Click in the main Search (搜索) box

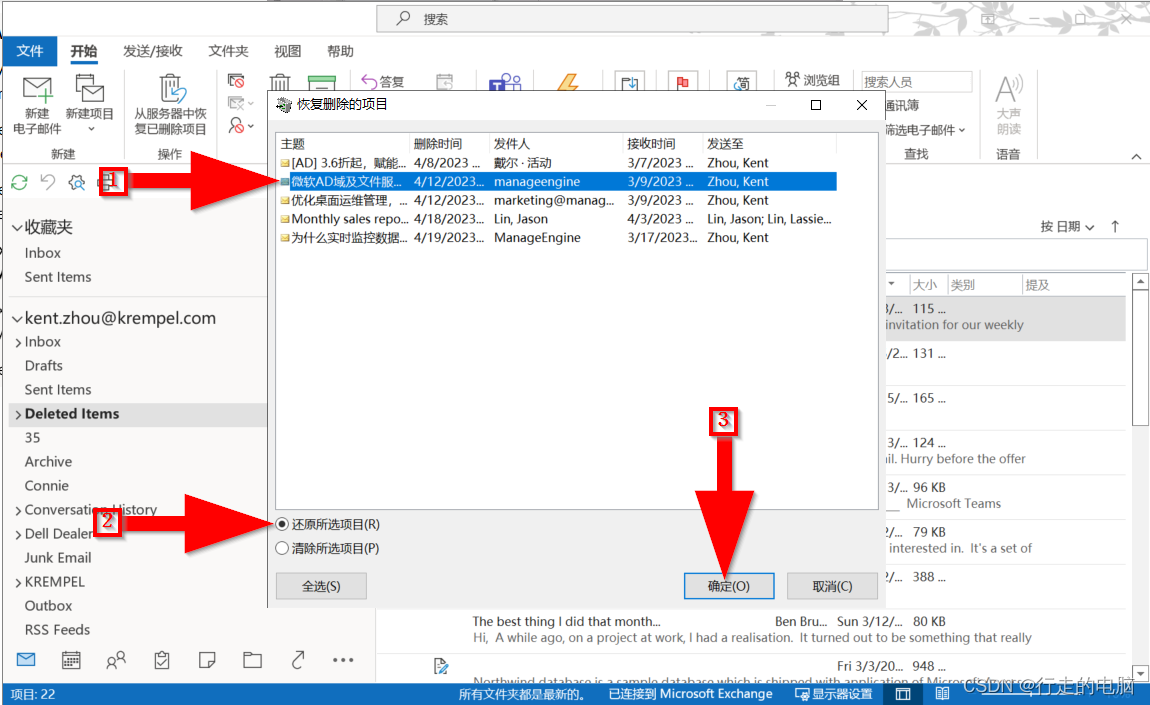pyautogui.click(x=632, y=19)
